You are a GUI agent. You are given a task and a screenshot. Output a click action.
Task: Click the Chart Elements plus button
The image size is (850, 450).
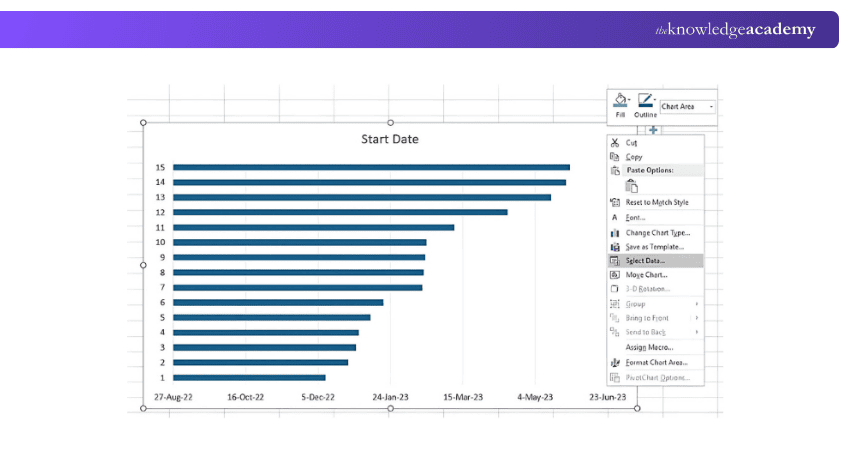(x=653, y=130)
